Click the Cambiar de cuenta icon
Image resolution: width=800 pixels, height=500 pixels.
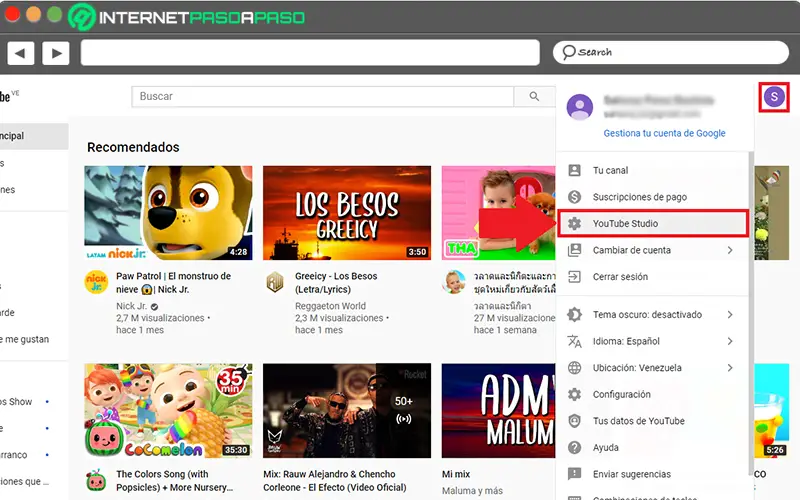(x=574, y=250)
